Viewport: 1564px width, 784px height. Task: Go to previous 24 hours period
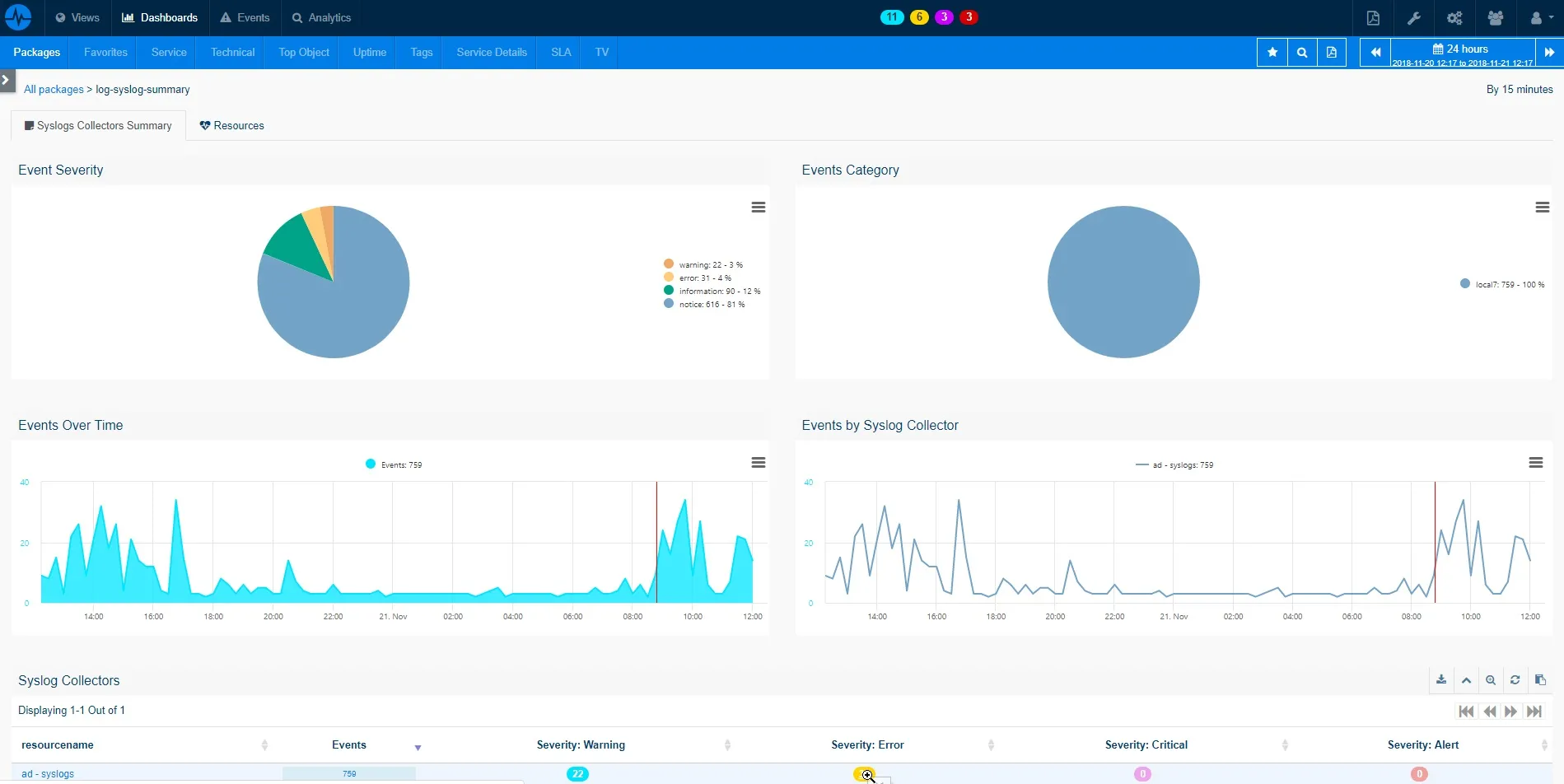coord(1375,53)
